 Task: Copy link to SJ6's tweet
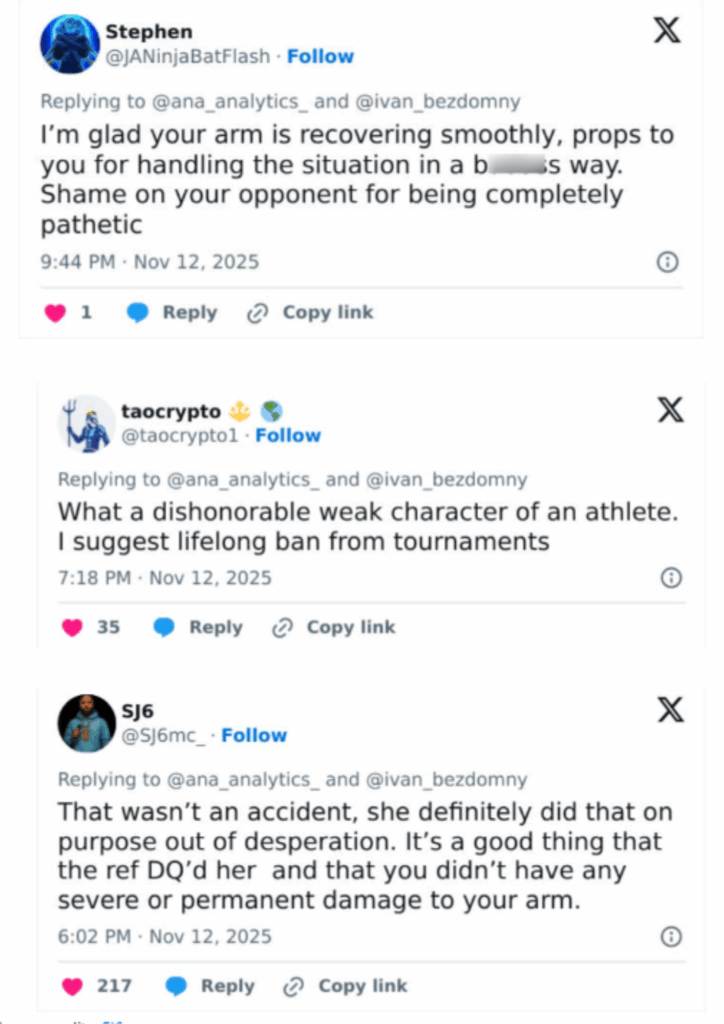click(346, 986)
